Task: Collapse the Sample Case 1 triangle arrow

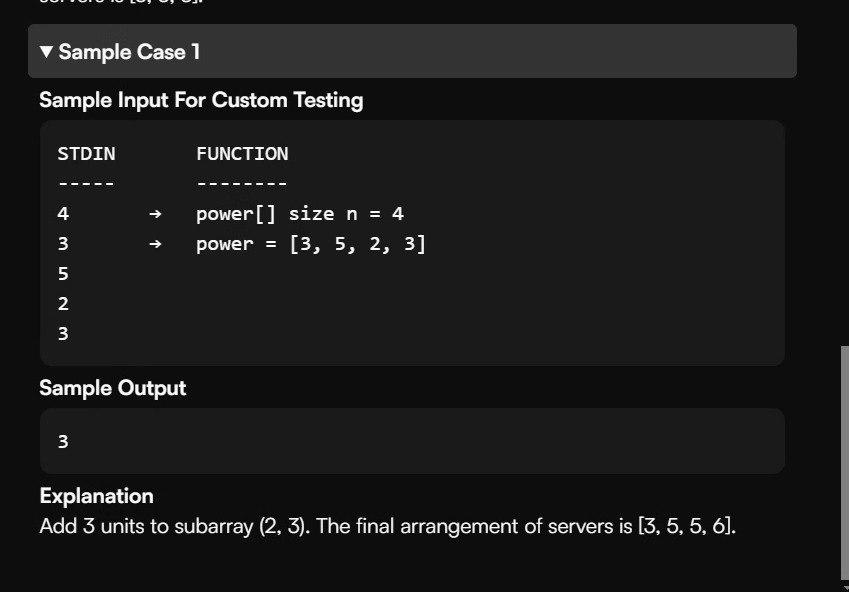Action: (x=46, y=52)
